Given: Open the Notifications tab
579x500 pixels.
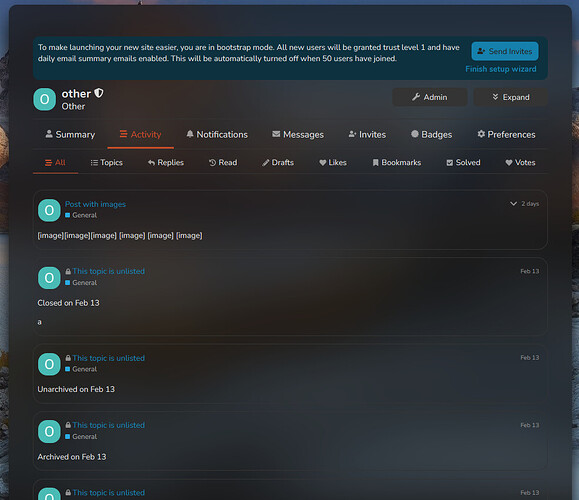Looking at the screenshot, I should click(x=217, y=134).
